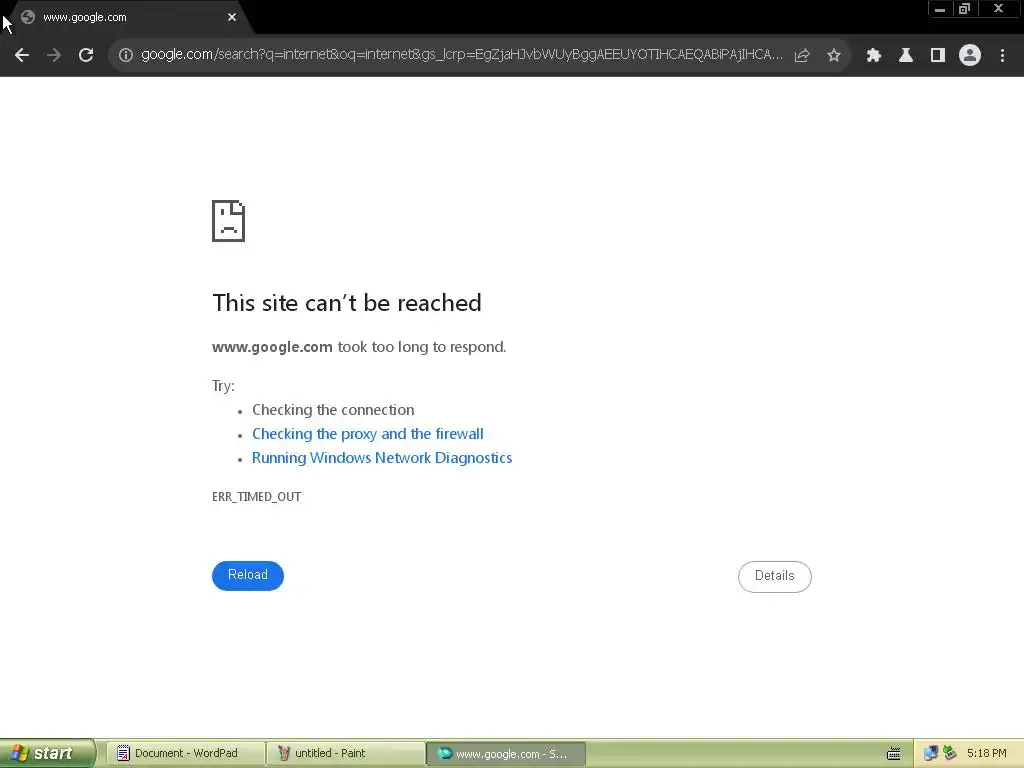The width and height of the screenshot is (1024, 768).
Task: Click the address bar URL
Action: coord(461,55)
